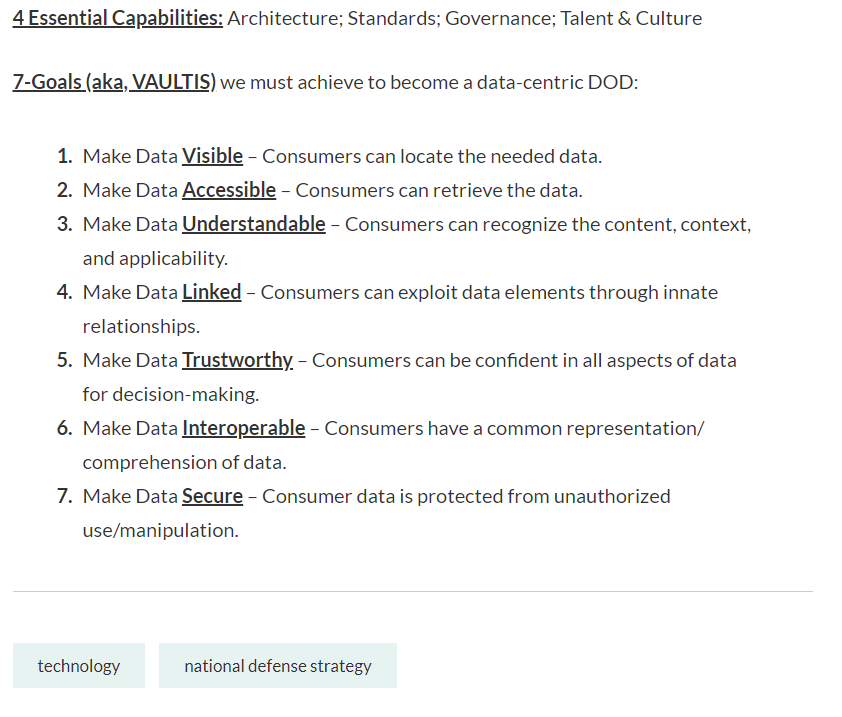
Task: Click the text 'comprehension of data.'
Action: click(x=185, y=462)
